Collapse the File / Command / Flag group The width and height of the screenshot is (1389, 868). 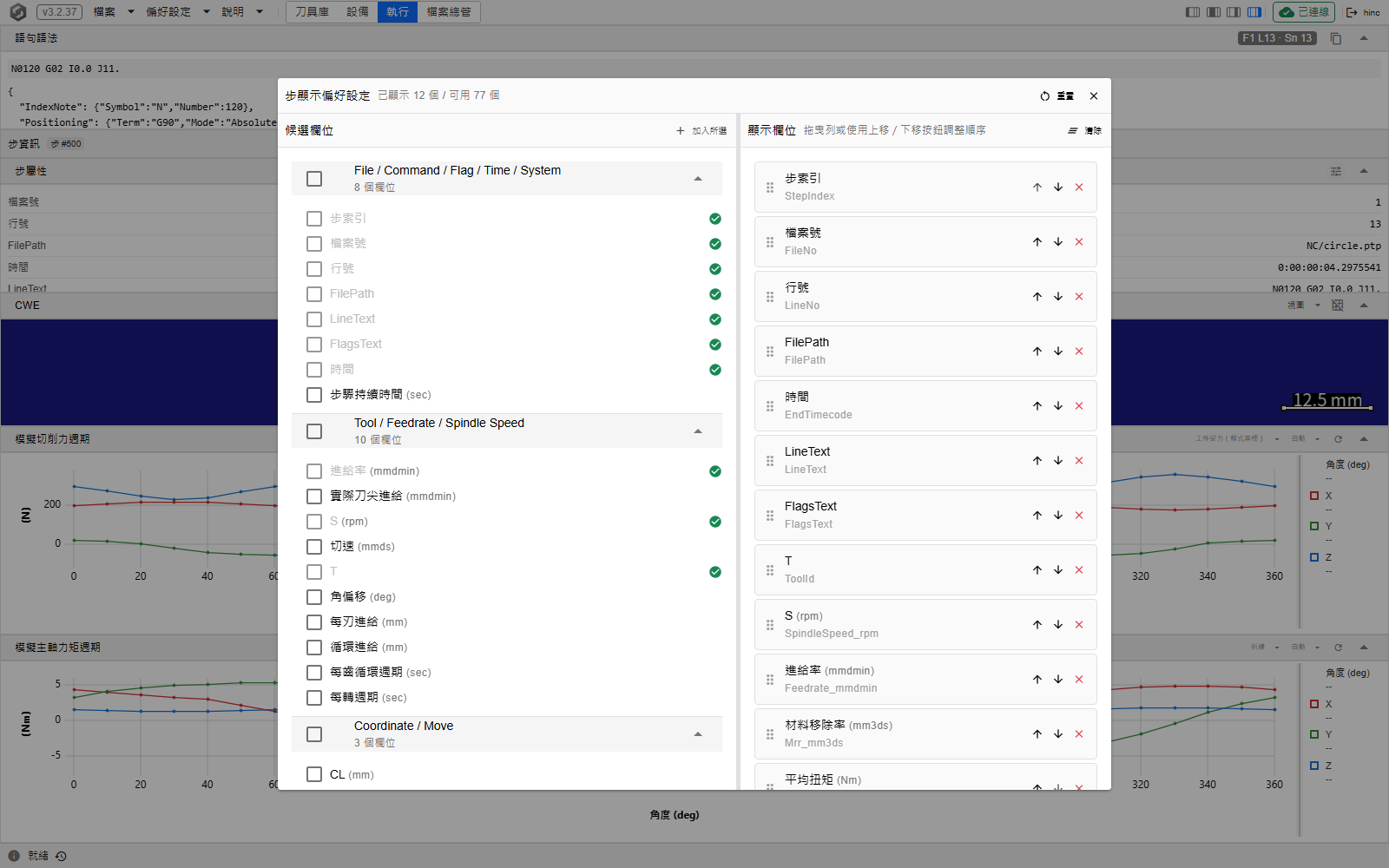(698, 179)
